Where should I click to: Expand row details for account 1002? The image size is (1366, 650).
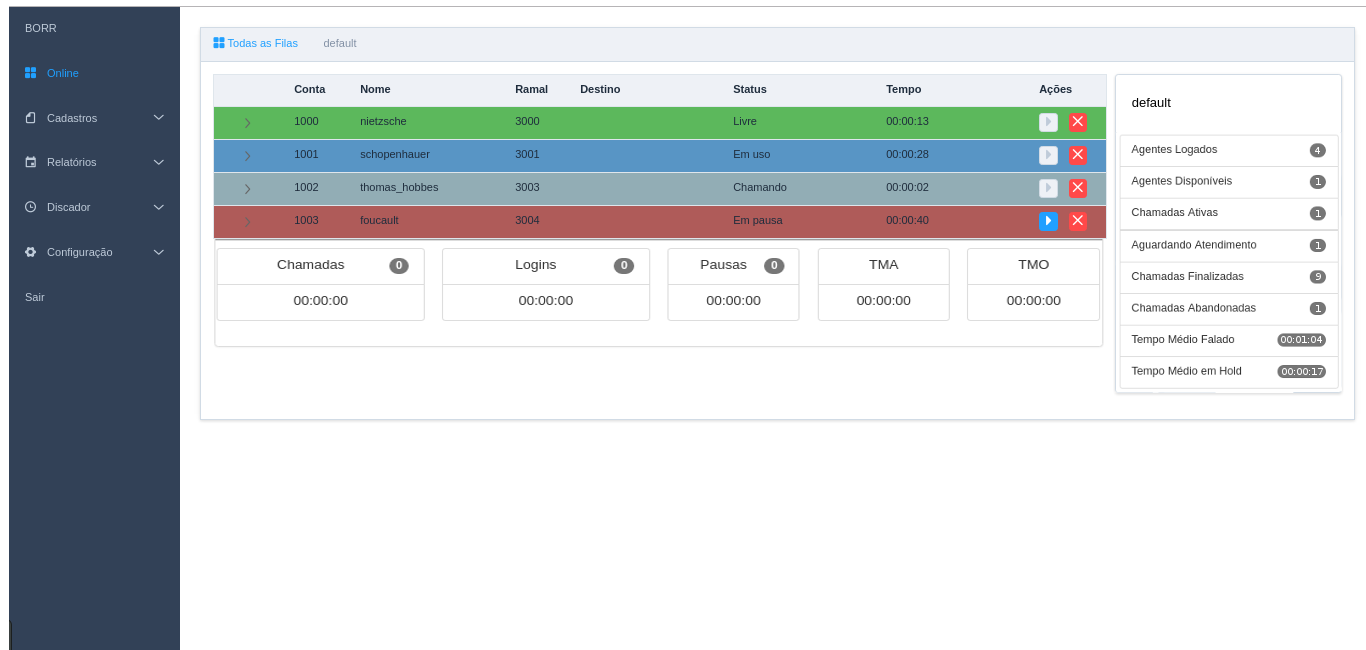(247, 189)
